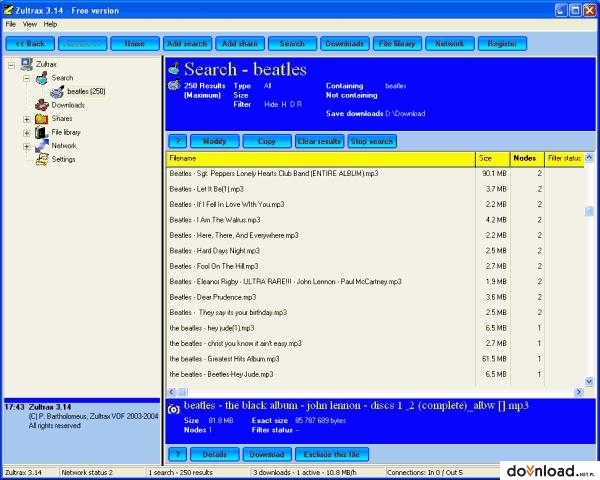Screen dimensions: 600x480
Task: Expand the Network tree node
Action: point(26,147)
